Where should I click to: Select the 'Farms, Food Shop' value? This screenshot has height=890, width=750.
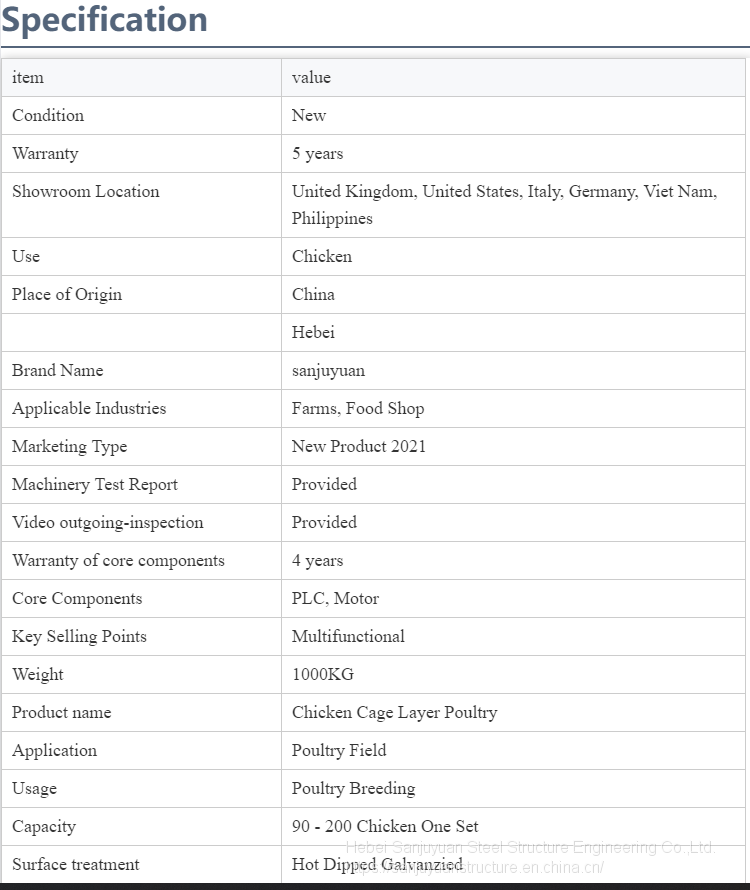pyautogui.click(x=358, y=409)
